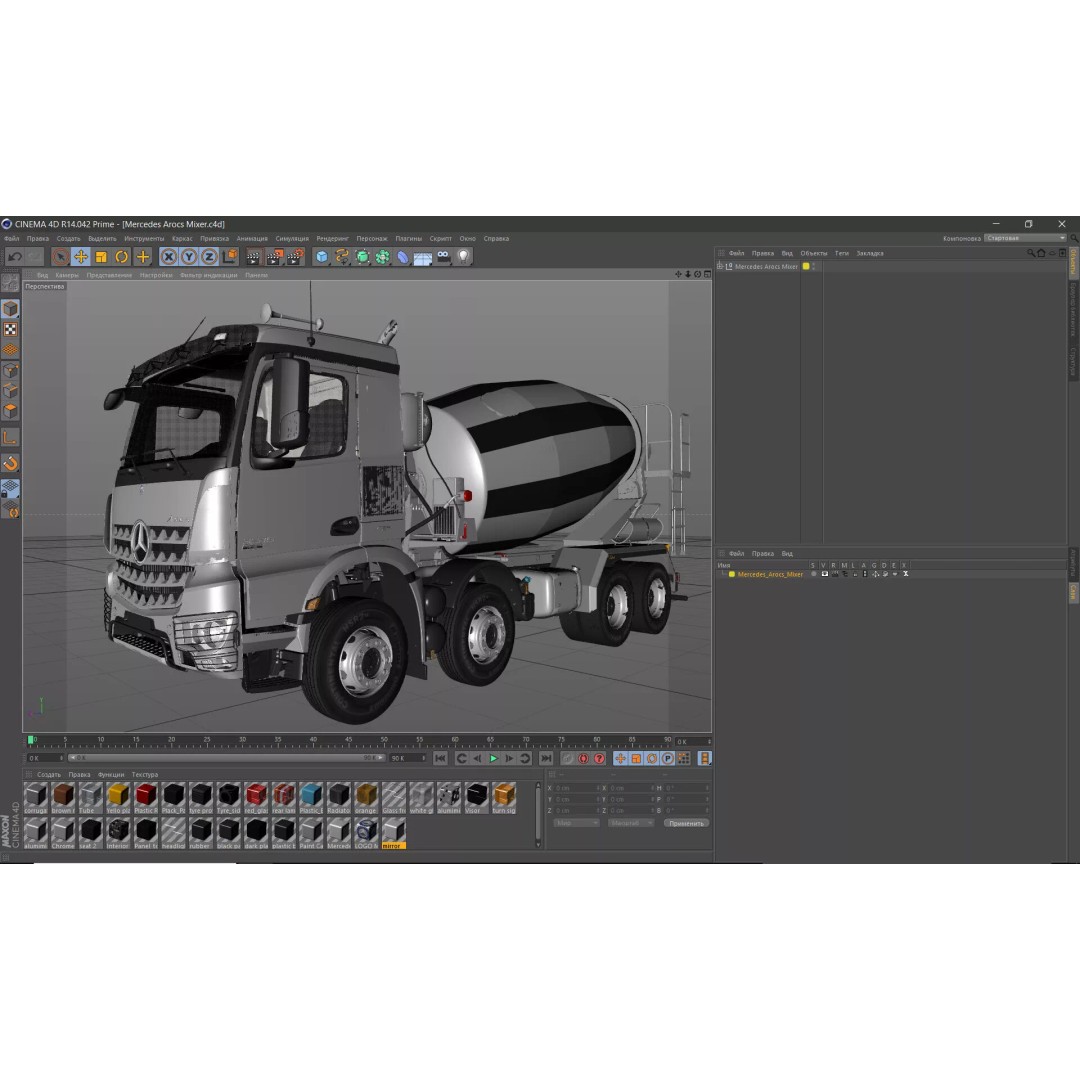Toggle parameter keyframe recording P icon
Image resolution: width=1080 pixels, height=1080 pixels.
pos(668,758)
